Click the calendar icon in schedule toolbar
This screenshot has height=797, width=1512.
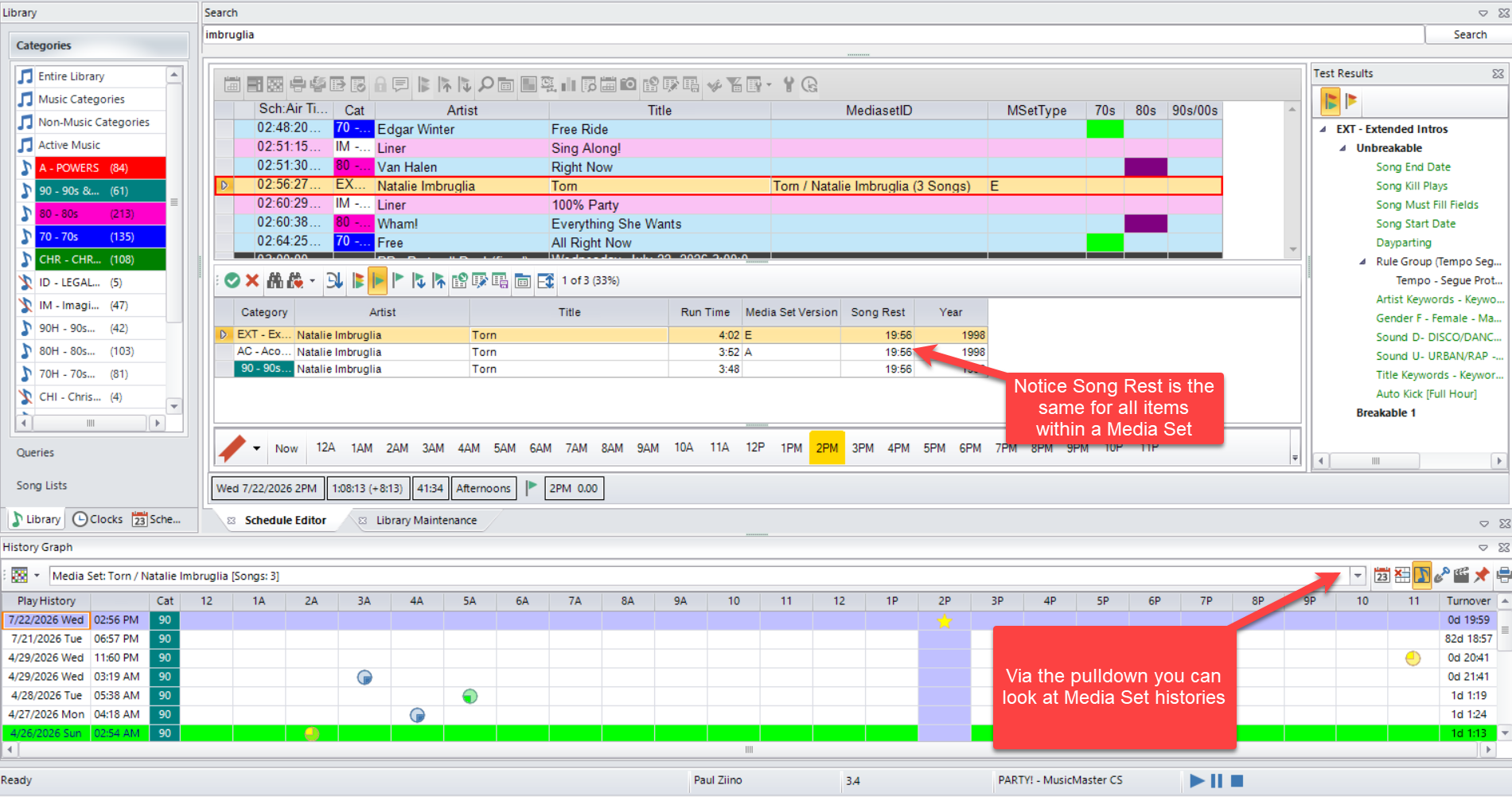(x=232, y=84)
